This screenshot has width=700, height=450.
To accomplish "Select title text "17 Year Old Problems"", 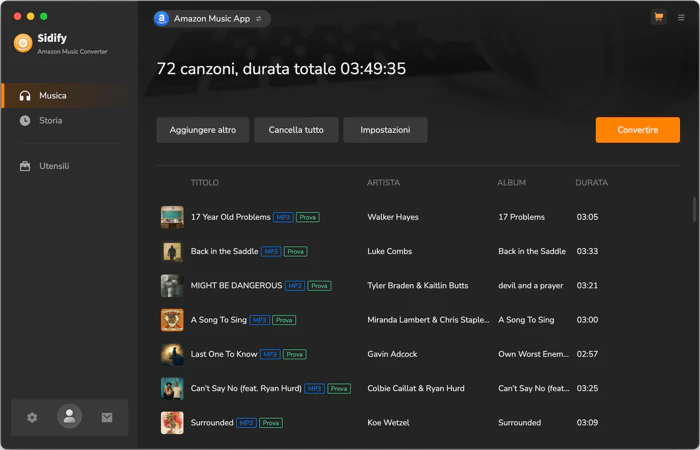I will (231, 217).
